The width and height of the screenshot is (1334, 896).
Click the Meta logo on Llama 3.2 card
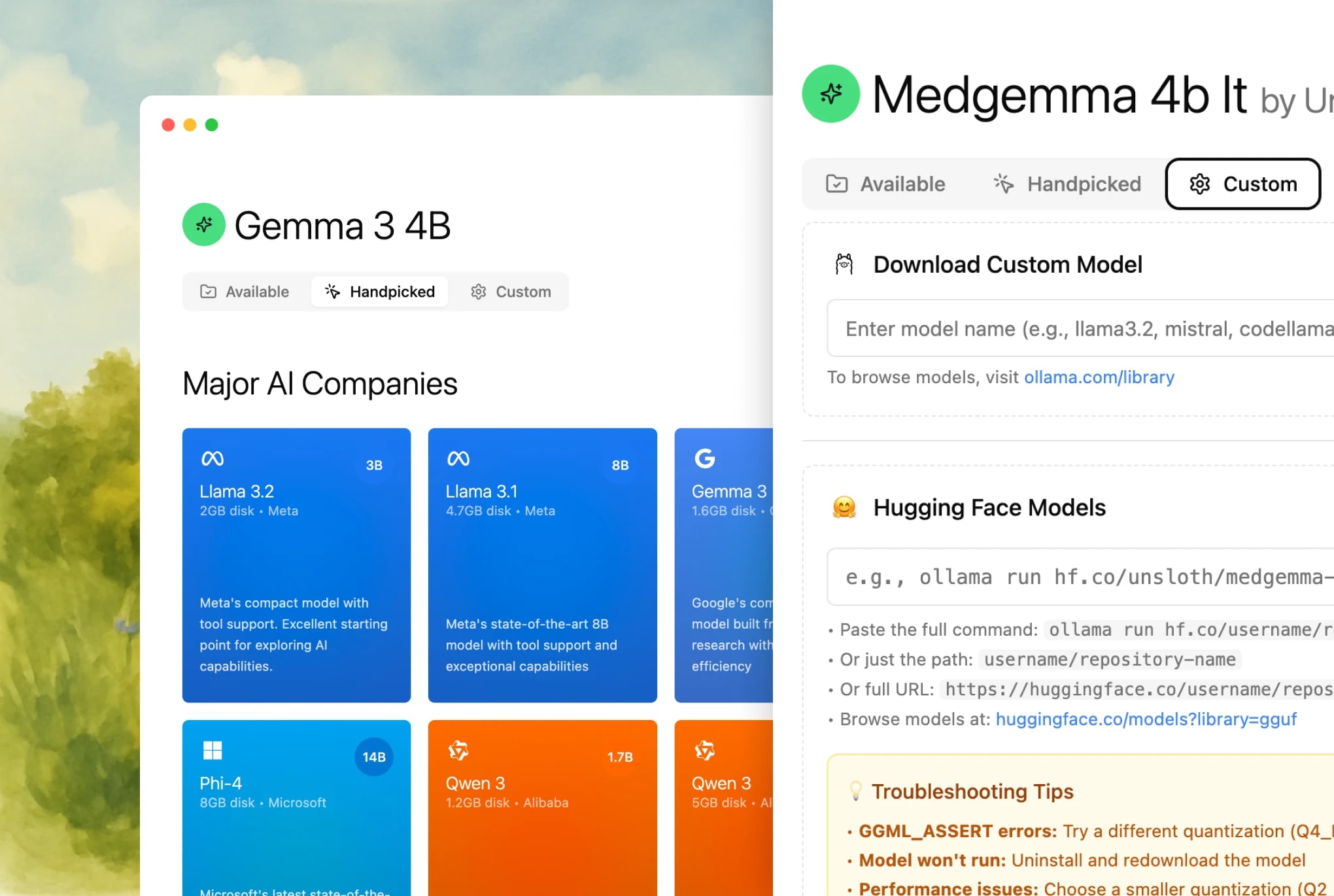[x=213, y=458]
